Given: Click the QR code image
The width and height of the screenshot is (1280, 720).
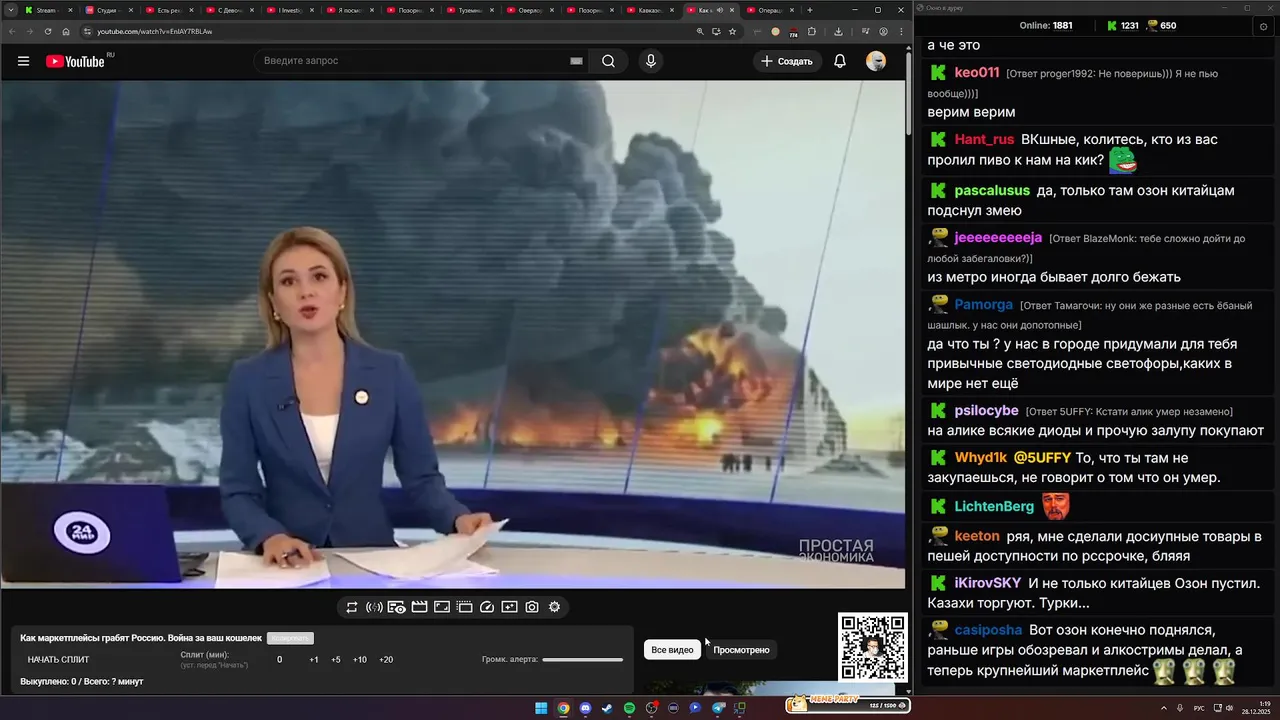Looking at the screenshot, I should [873, 647].
